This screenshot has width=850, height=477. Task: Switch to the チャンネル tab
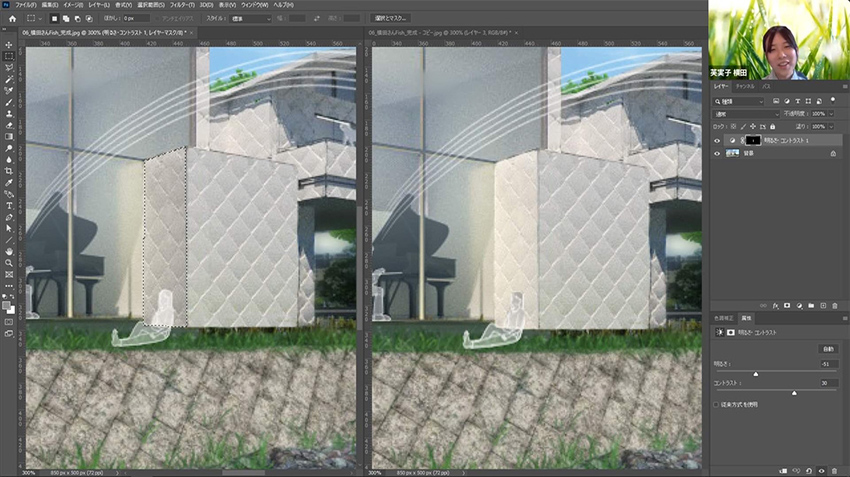[x=744, y=87]
